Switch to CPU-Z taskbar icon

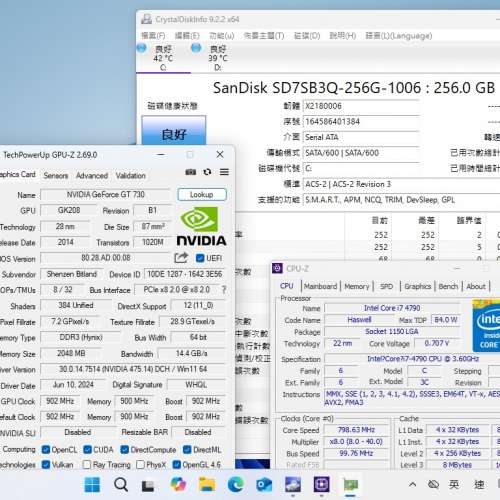pos(321,485)
